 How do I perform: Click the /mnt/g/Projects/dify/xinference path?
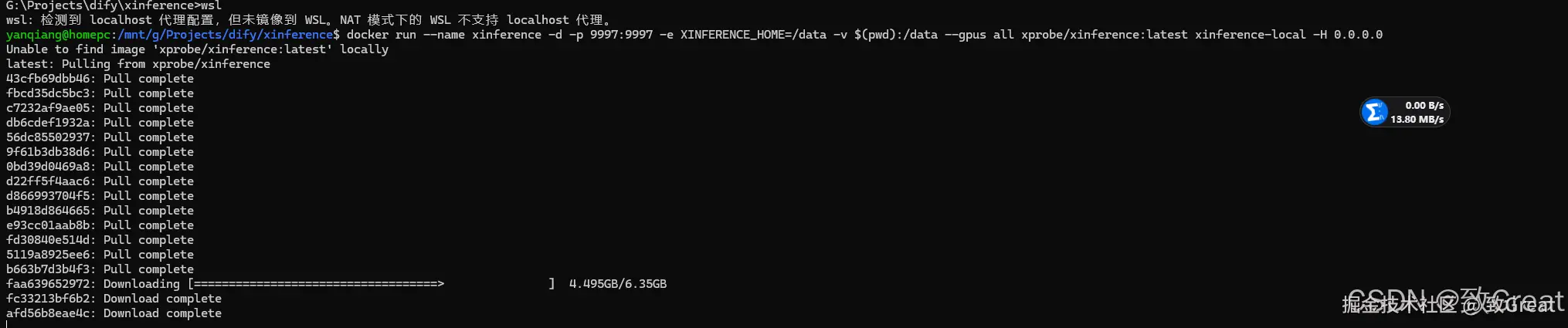click(x=226, y=35)
